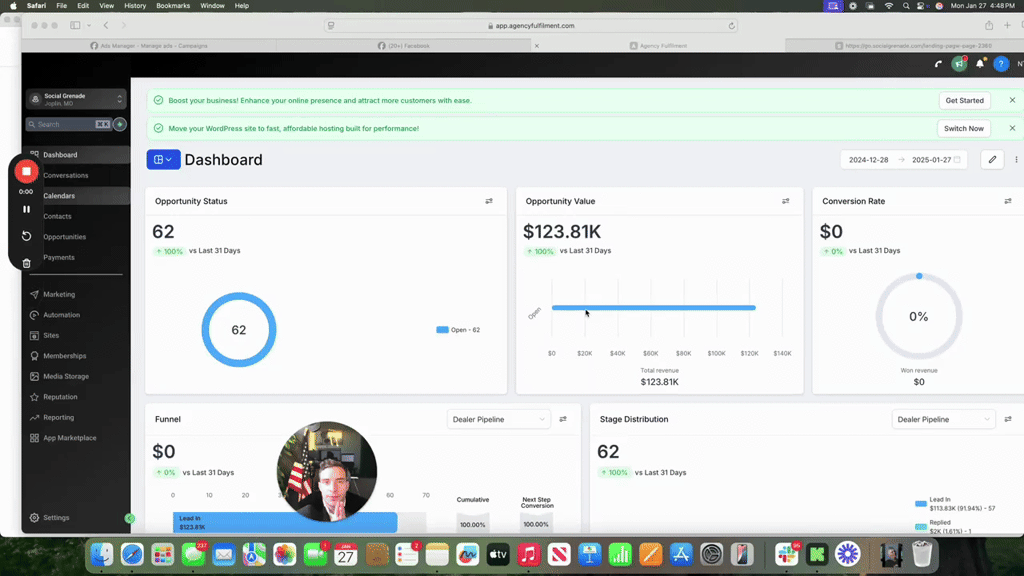Open Settings gear in sidebar
The width and height of the screenshot is (1024, 576).
(x=34, y=518)
